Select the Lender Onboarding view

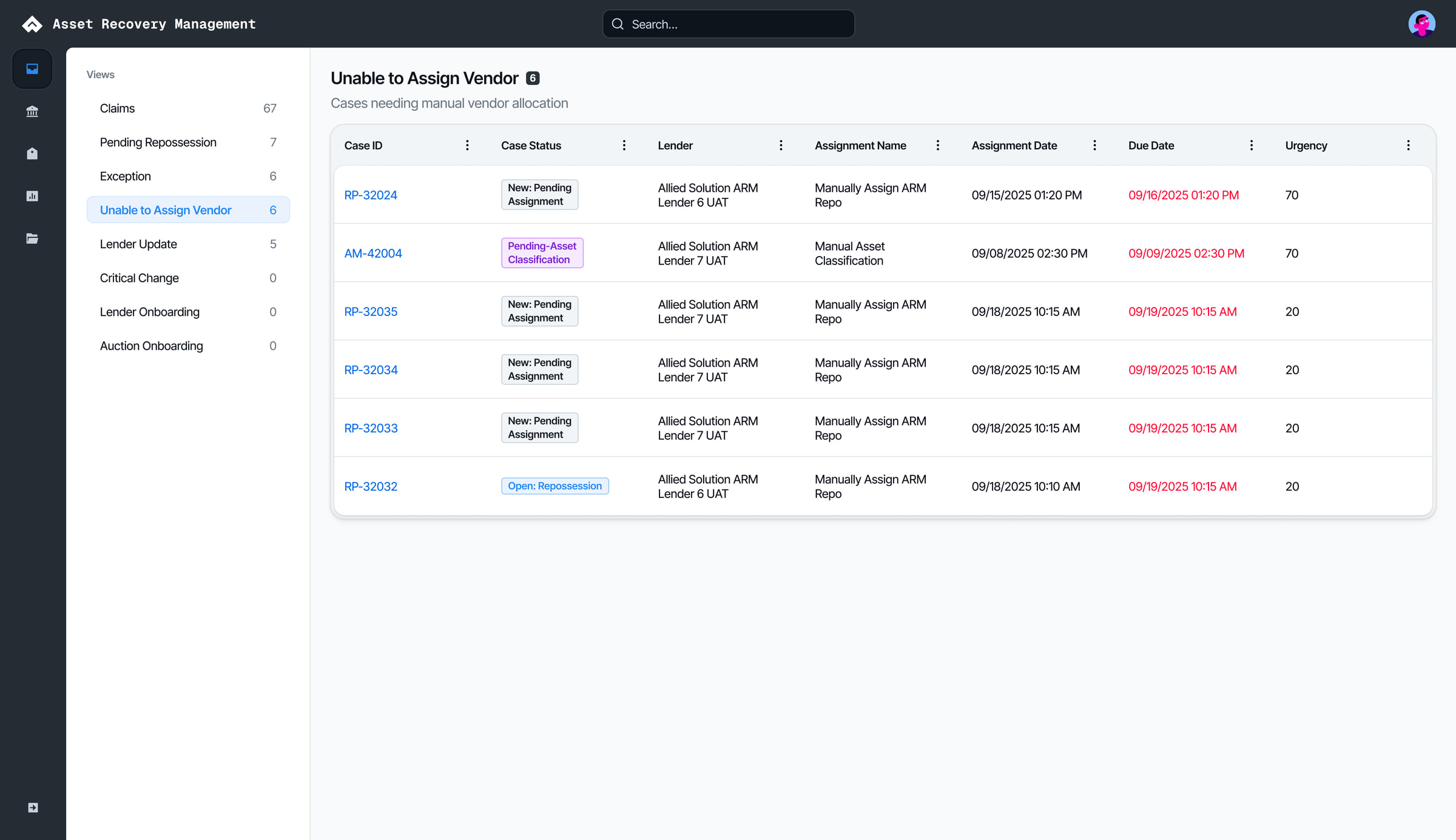click(x=188, y=312)
